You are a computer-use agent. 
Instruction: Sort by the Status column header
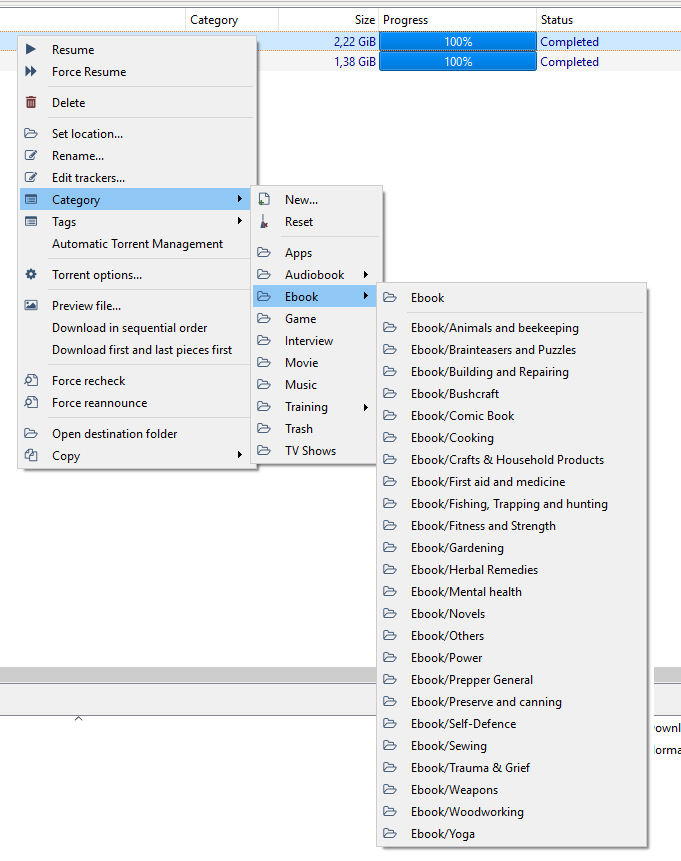pos(609,20)
